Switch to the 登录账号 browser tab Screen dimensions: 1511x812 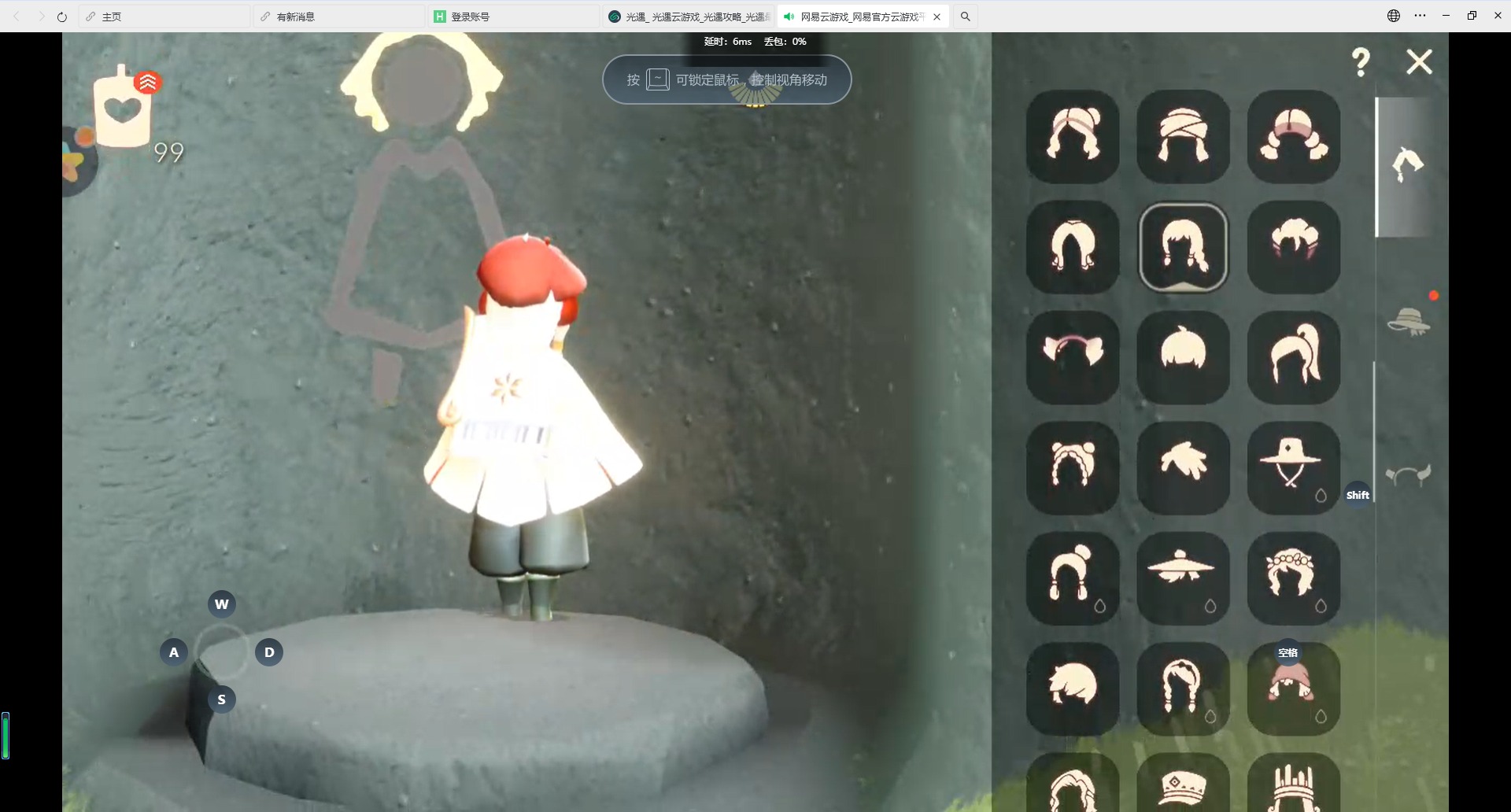(514, 17)
